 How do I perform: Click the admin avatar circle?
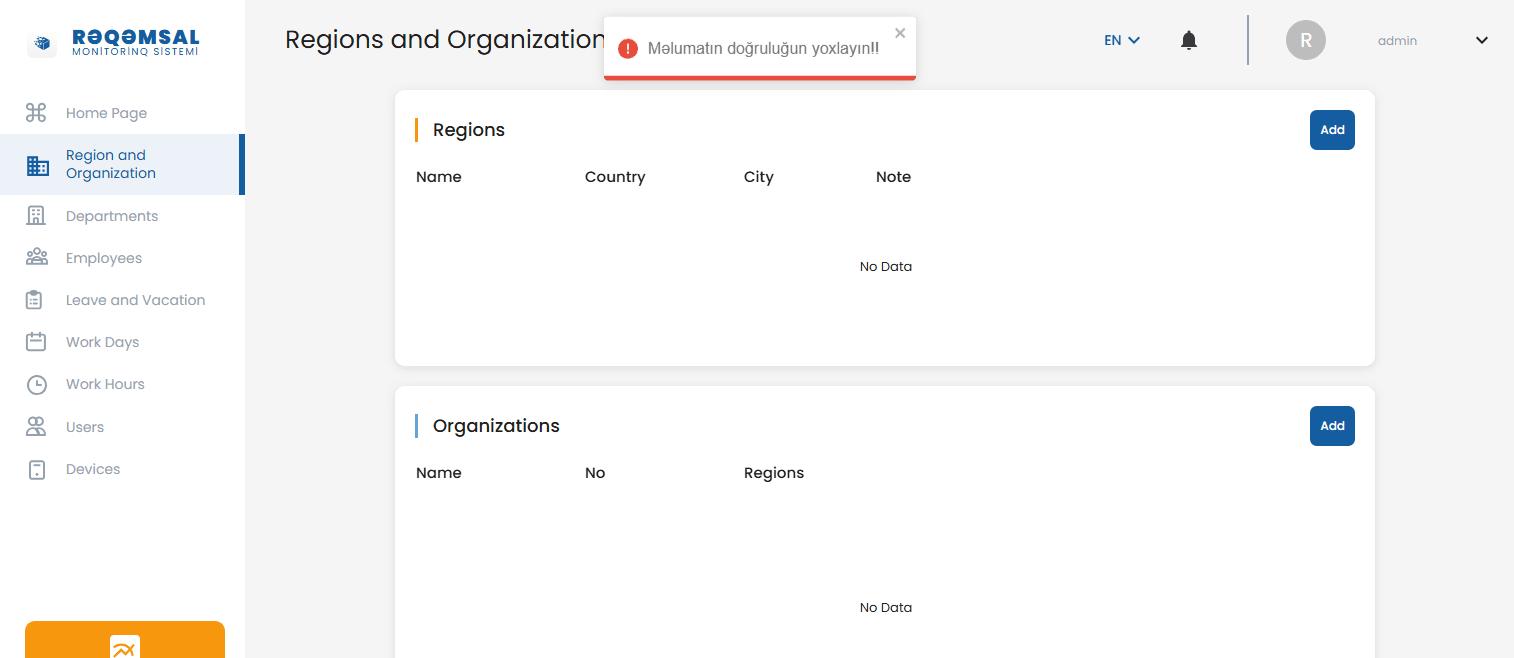pyautogui.click(x=1305, y=41)
